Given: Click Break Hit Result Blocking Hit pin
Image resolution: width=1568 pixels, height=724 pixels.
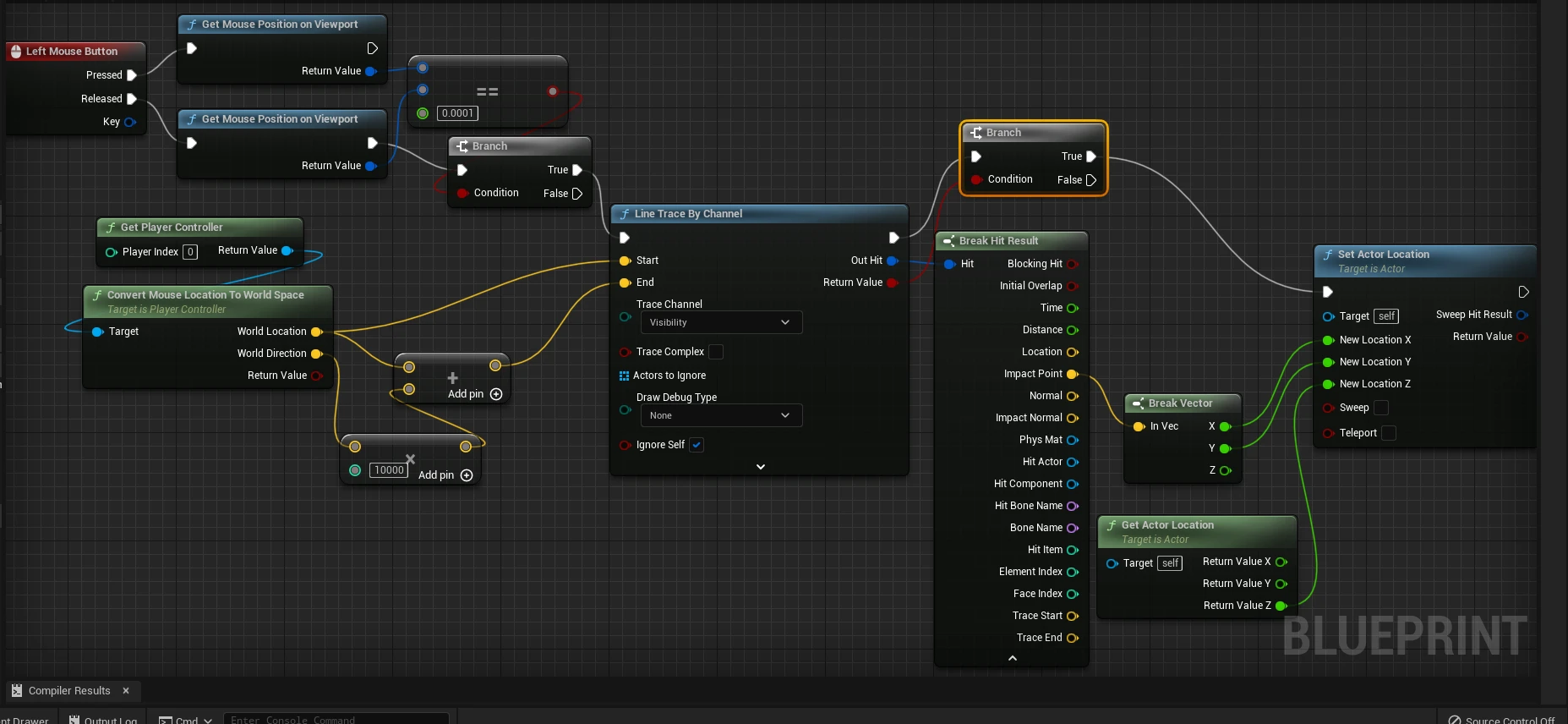Looking at the screenshot, I should 1073,264.
